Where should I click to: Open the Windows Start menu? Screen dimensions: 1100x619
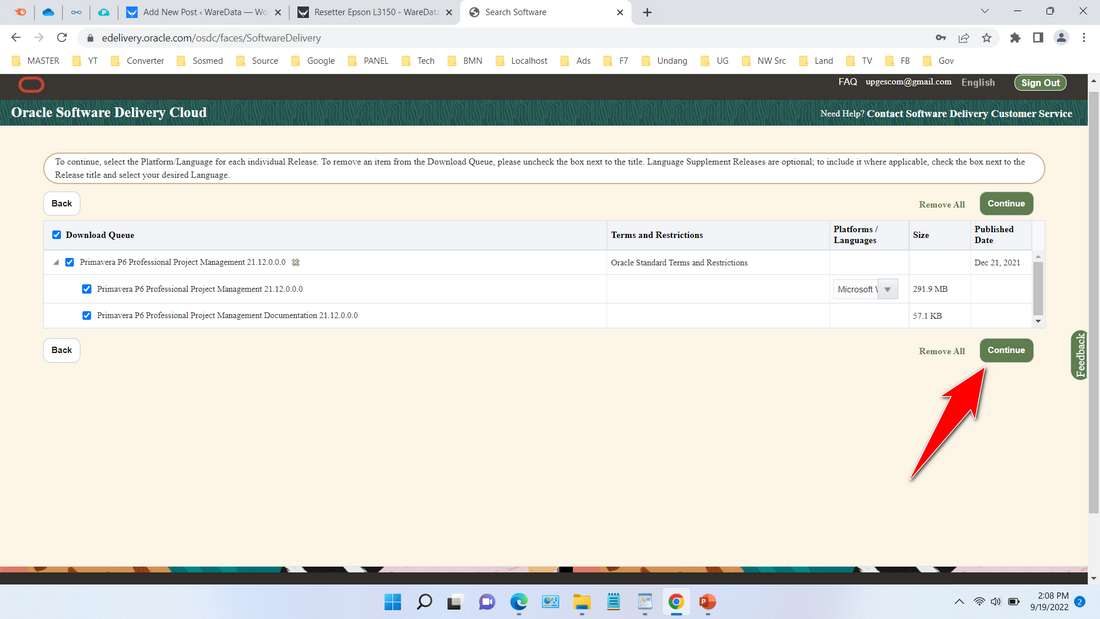(392, 602)
